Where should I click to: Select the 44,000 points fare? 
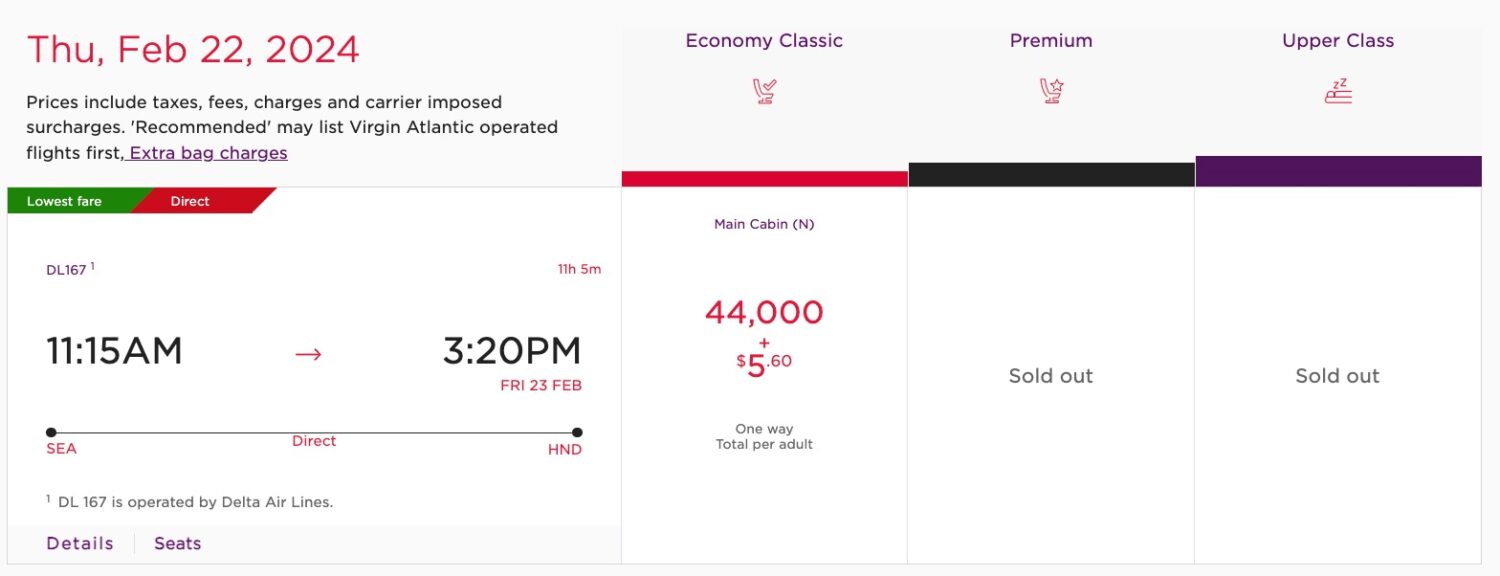point(763,313)
